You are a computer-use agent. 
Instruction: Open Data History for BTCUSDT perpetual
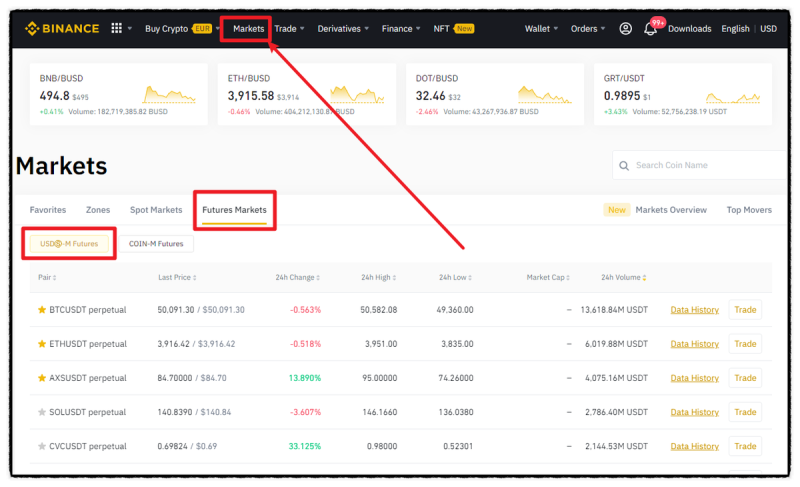click(x=694, y=310)
